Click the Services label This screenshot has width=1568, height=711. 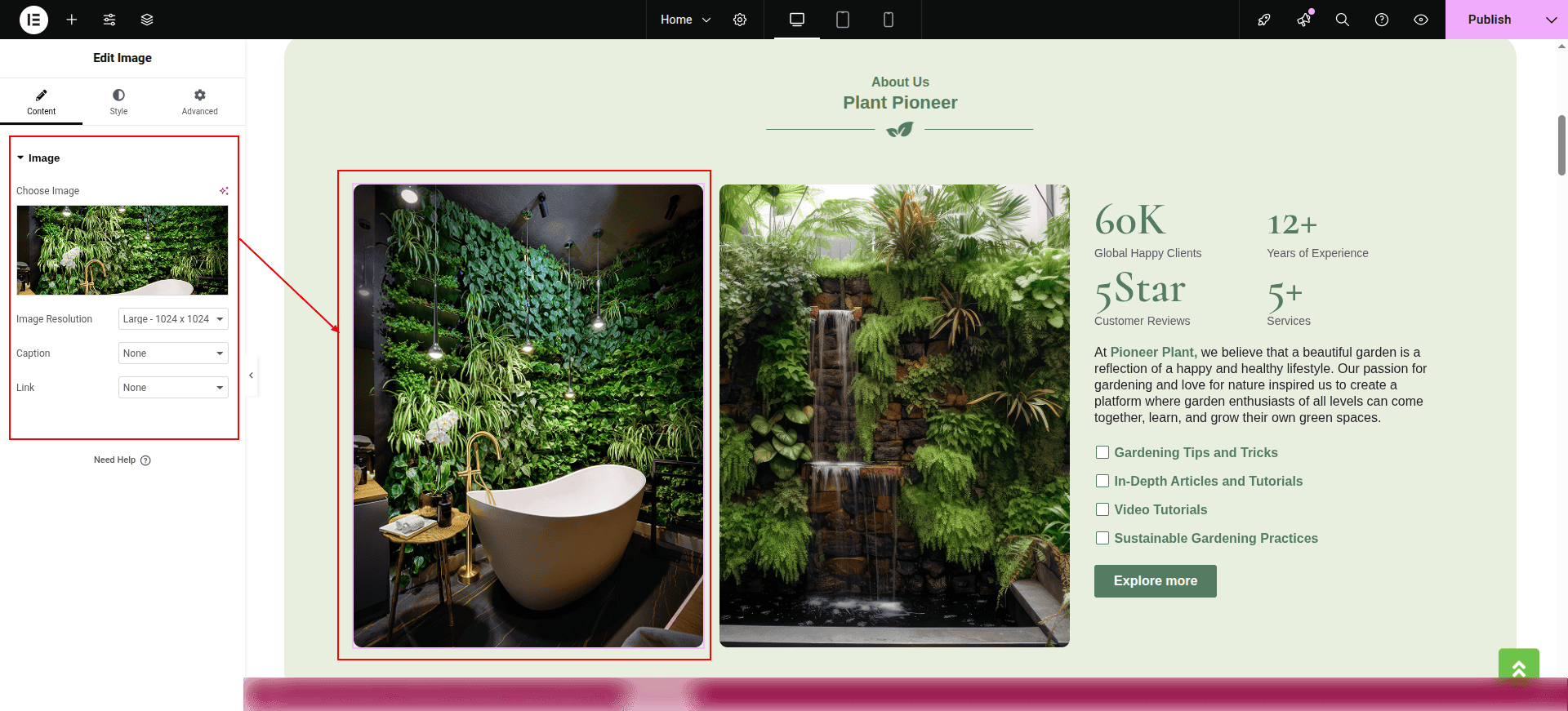[1289, 321]
